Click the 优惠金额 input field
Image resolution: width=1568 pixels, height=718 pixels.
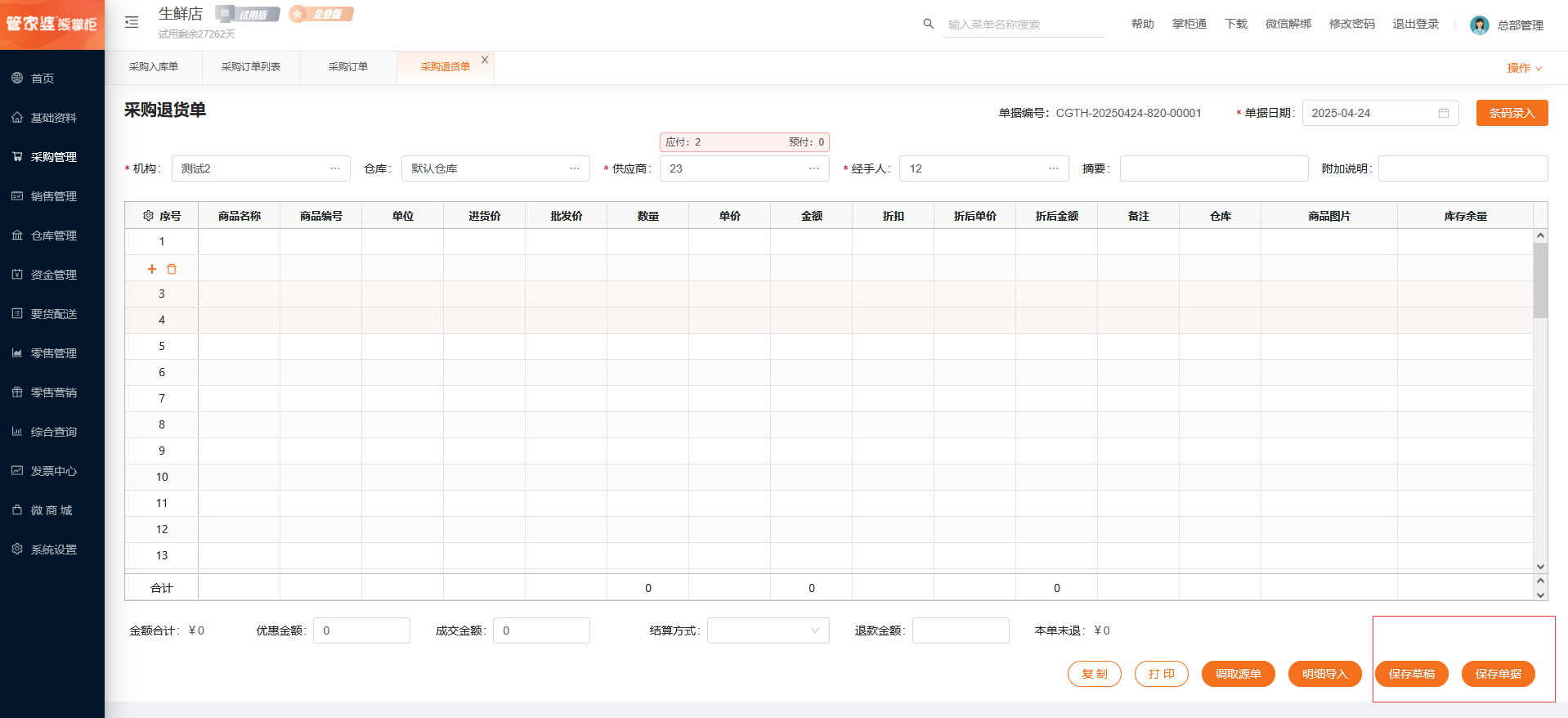coord(361,630)
